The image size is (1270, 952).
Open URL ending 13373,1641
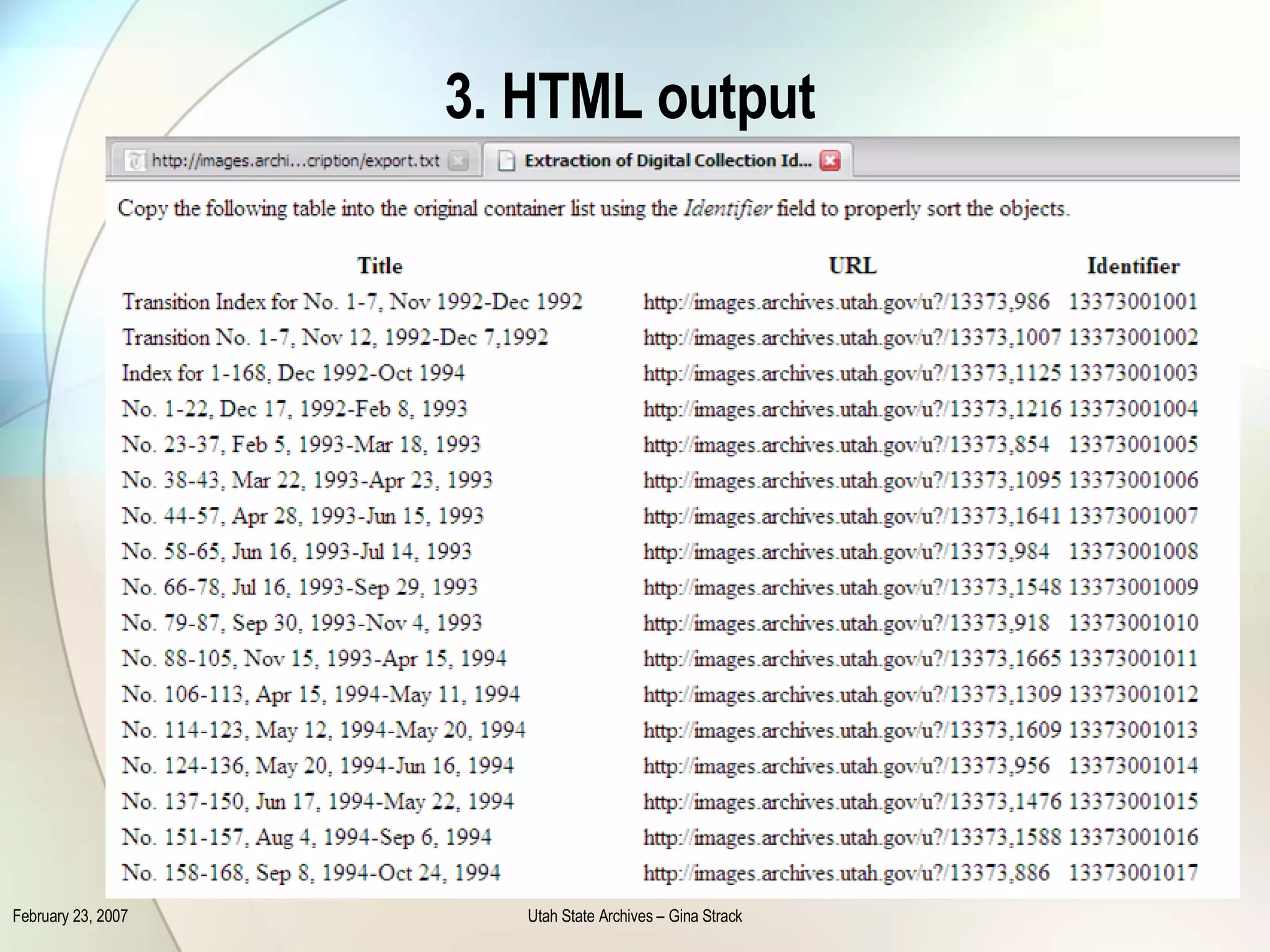852,516
